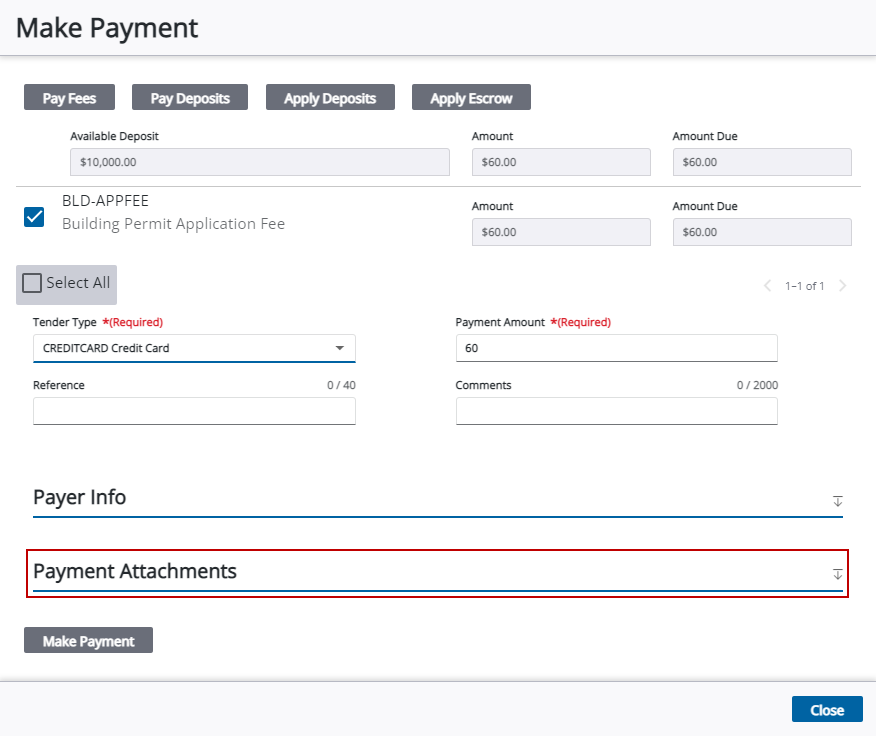Click into the Comments field

[616, 411]
